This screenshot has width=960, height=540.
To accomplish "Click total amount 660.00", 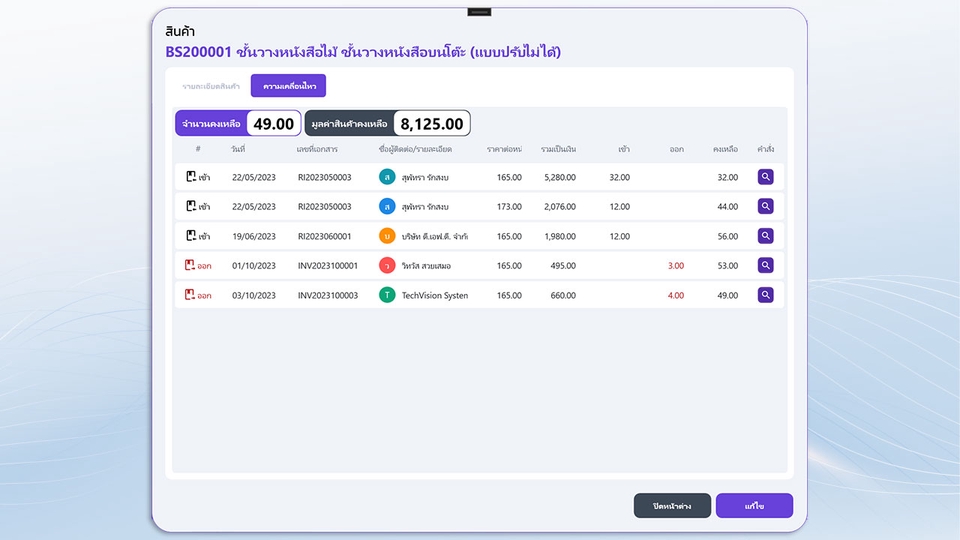I will (x=563, y=295).
